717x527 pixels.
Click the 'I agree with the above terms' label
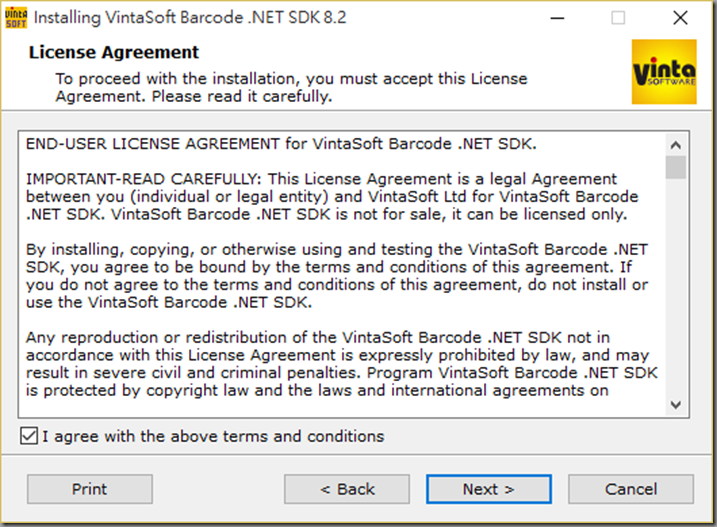pos(213,436)
